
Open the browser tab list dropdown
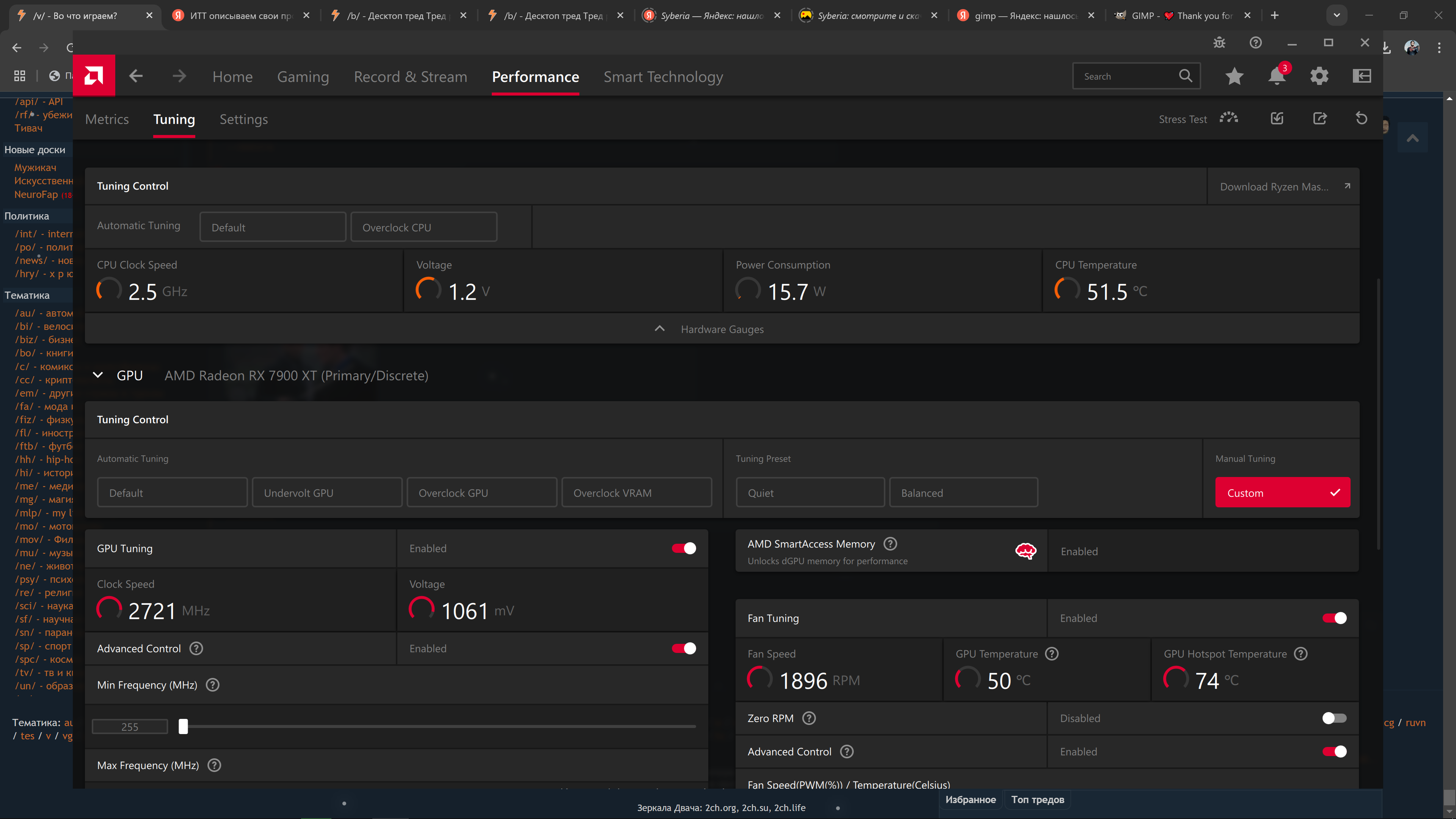(x=1336, y=15)
